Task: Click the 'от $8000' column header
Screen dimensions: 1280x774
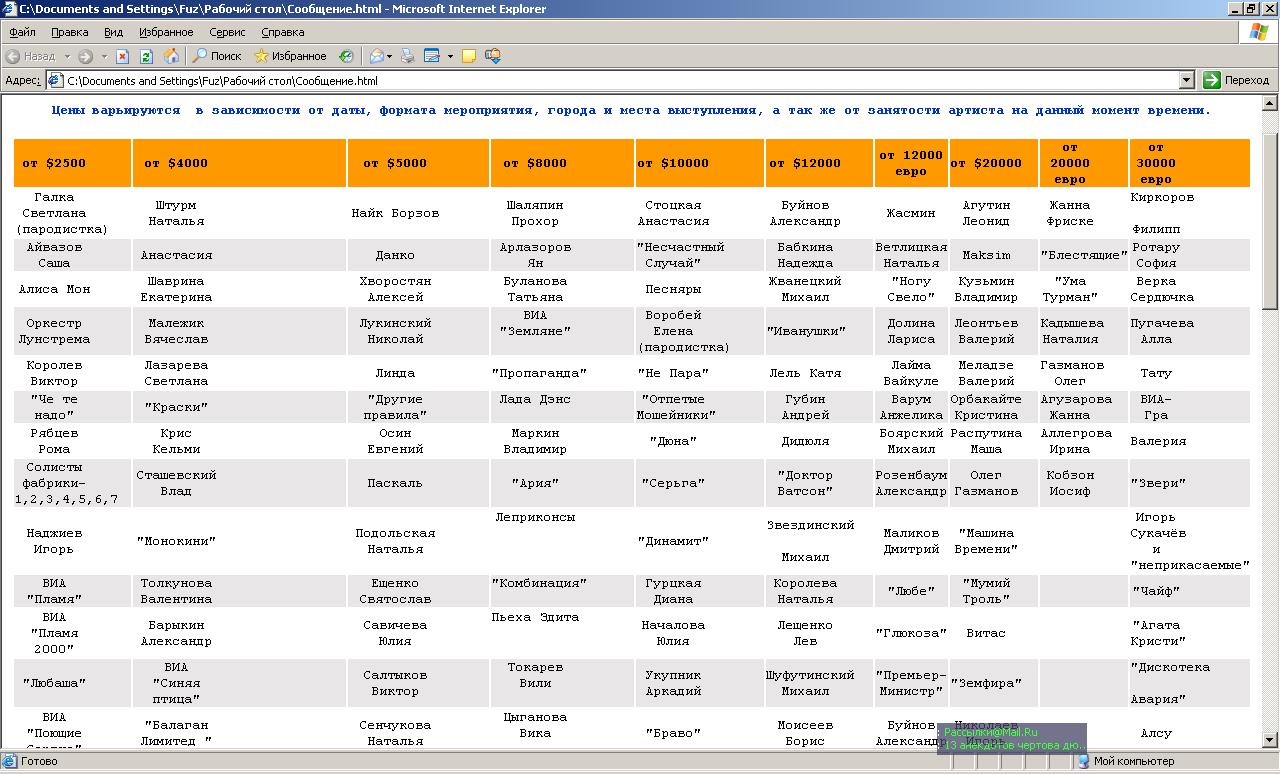Action: click(x=562, y=163)
